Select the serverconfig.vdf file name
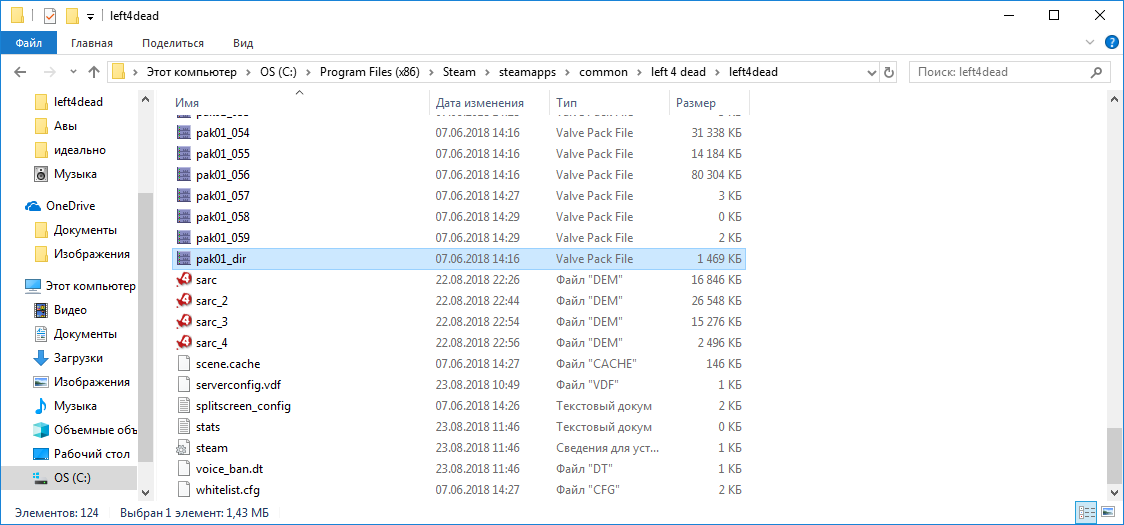Image resolution: width=1124 pixels, height=525 pixels. [238, 385]
